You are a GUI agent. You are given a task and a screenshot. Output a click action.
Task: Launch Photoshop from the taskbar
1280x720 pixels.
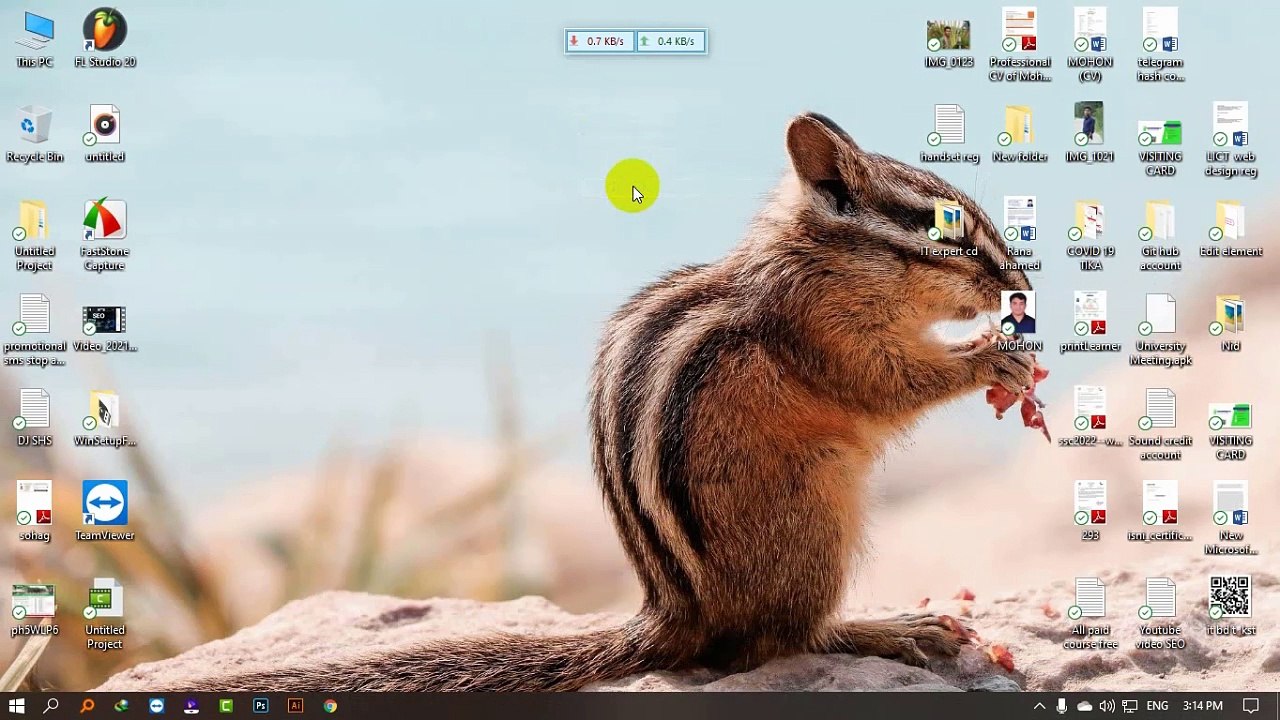pos(260,706)
